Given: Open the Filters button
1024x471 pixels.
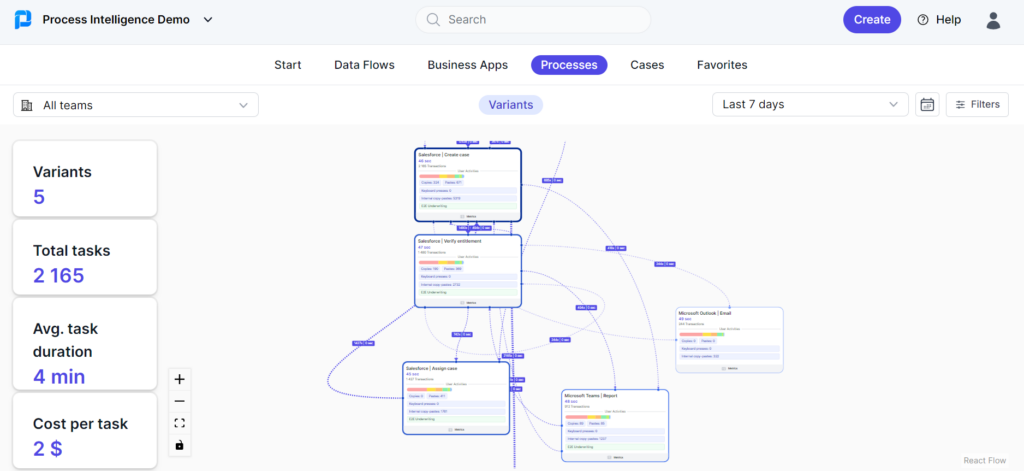Looking at the screenshot, I should coord(977,105).
